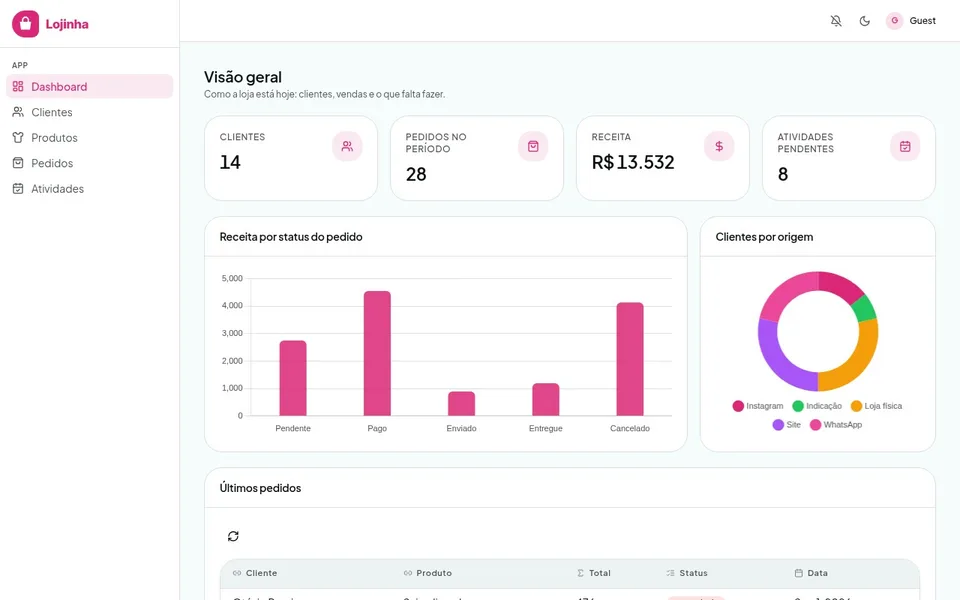Click the calendar icon beside Data header
Screen dimensions: 960x600
pyautogui.click(x=798, y=573)
